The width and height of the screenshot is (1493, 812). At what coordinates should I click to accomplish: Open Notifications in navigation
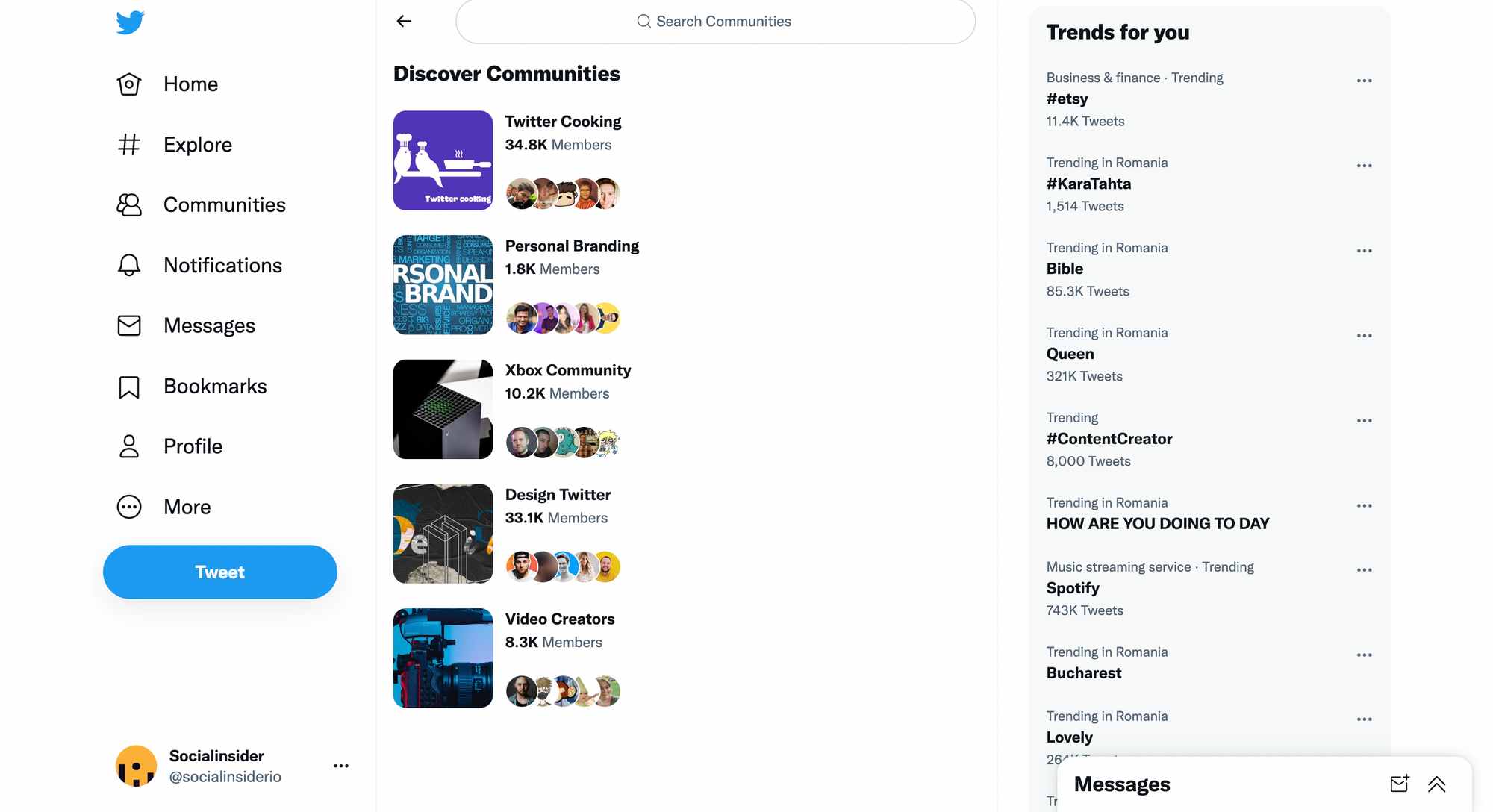[x=222, y=265]
